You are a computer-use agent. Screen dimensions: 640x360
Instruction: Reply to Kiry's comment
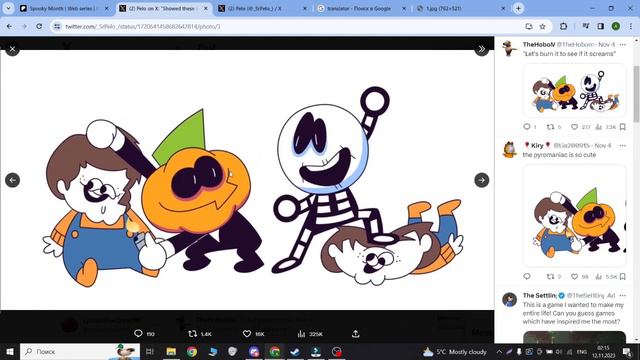527,276
